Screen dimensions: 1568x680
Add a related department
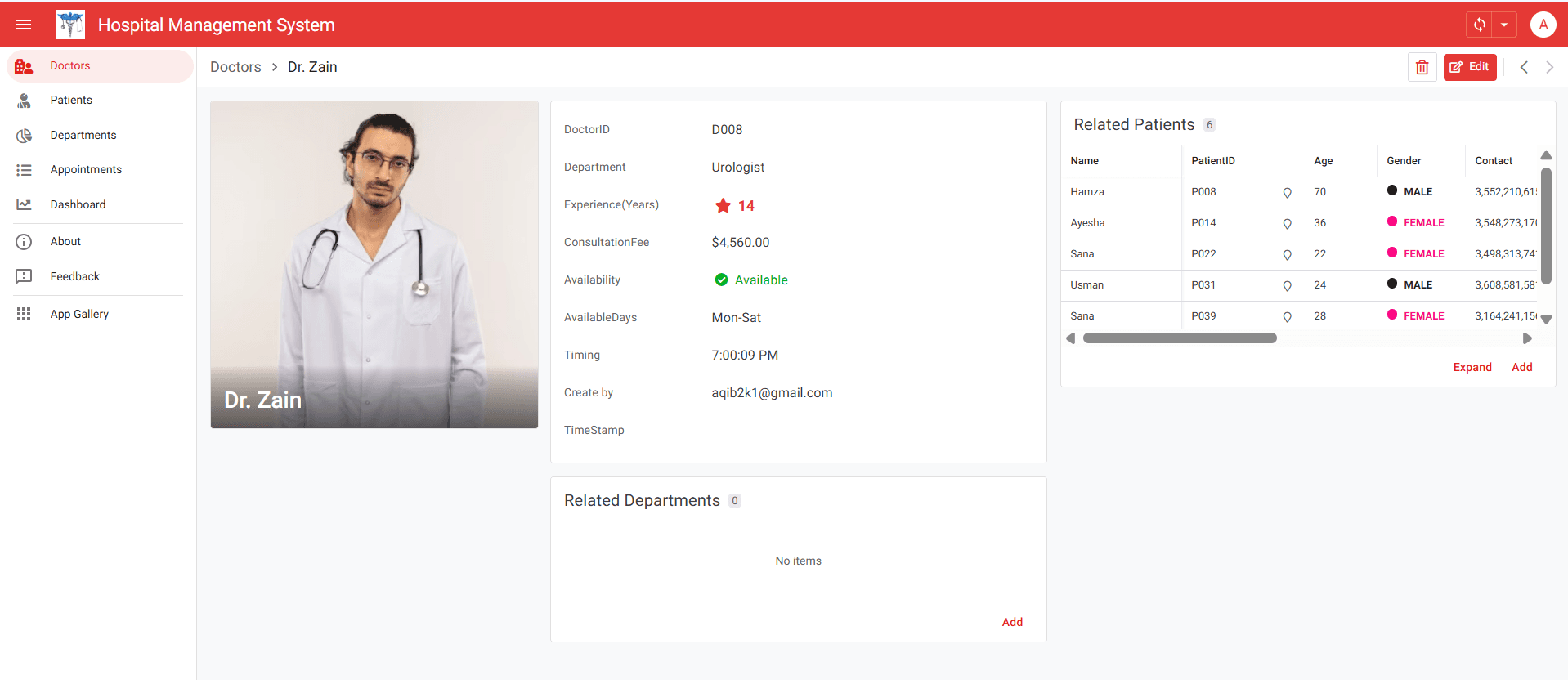tap(1012, 622)
